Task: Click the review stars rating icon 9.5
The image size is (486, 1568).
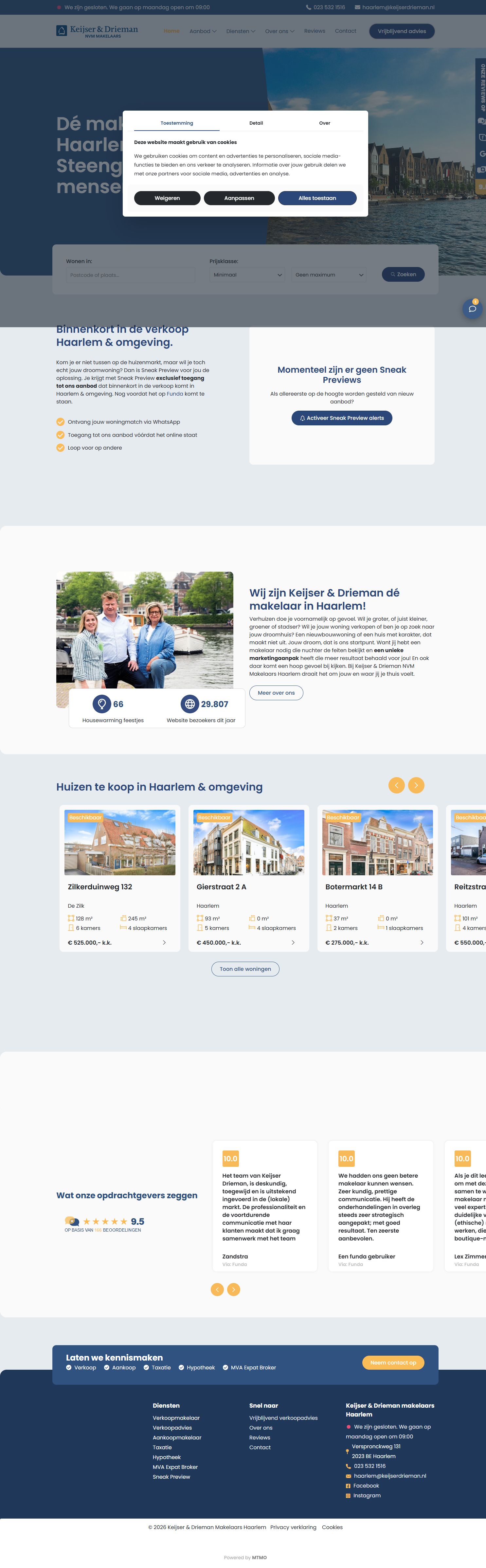Action: click(105, 1221)
